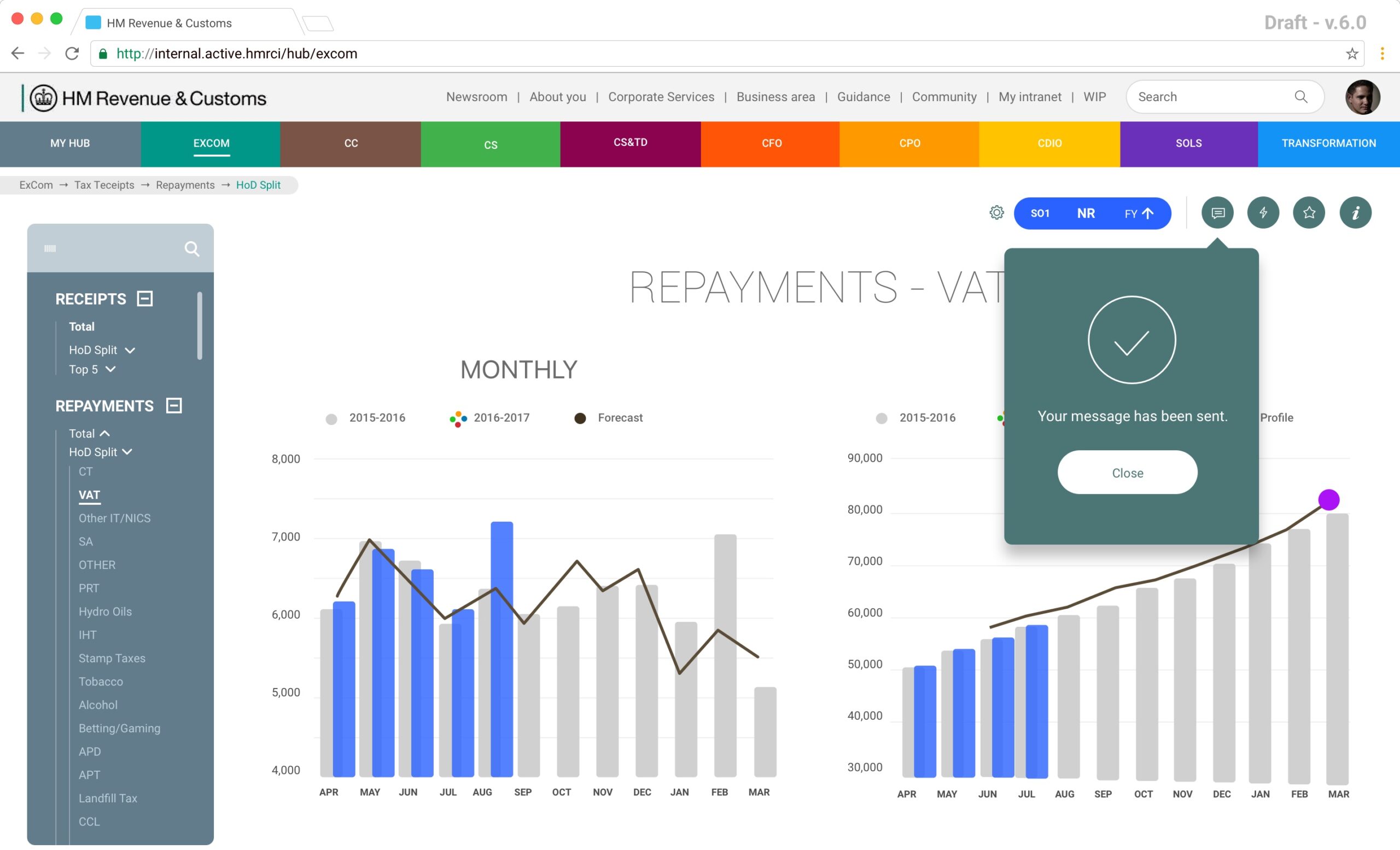Expand Repayments HoD Split chevron
This screenshot has height=850, width=1400.
point(127,452)
